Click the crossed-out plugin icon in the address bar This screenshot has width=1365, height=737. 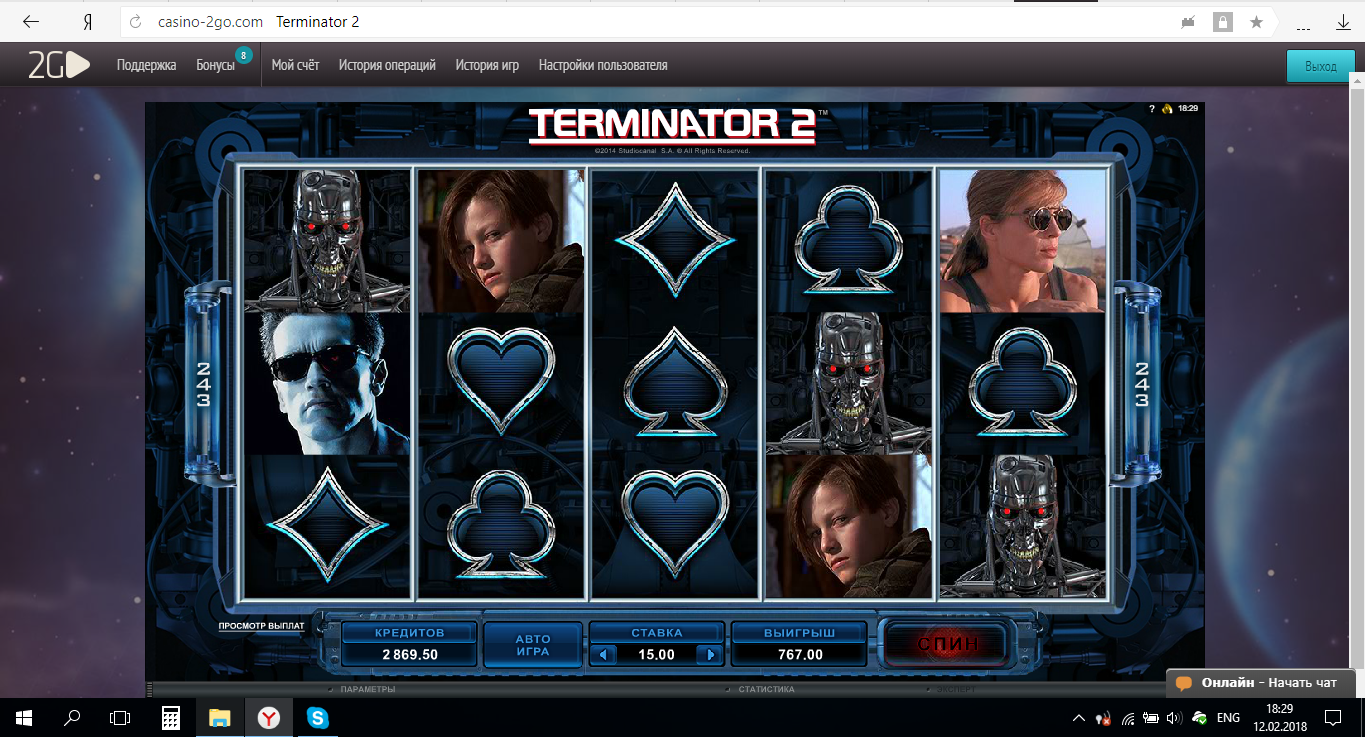(1189, 22)
